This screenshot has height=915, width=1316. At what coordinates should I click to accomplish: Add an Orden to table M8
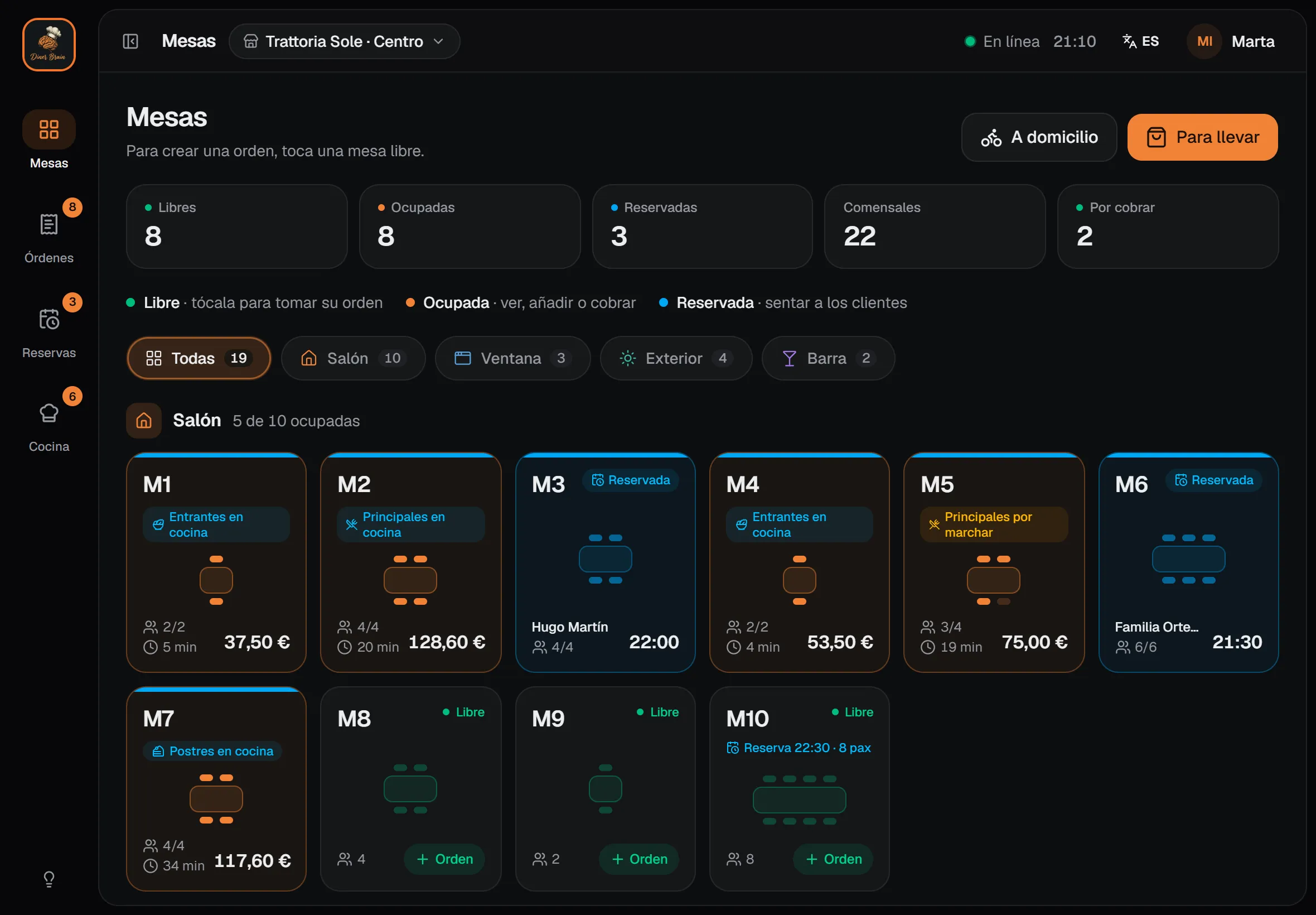444,859
